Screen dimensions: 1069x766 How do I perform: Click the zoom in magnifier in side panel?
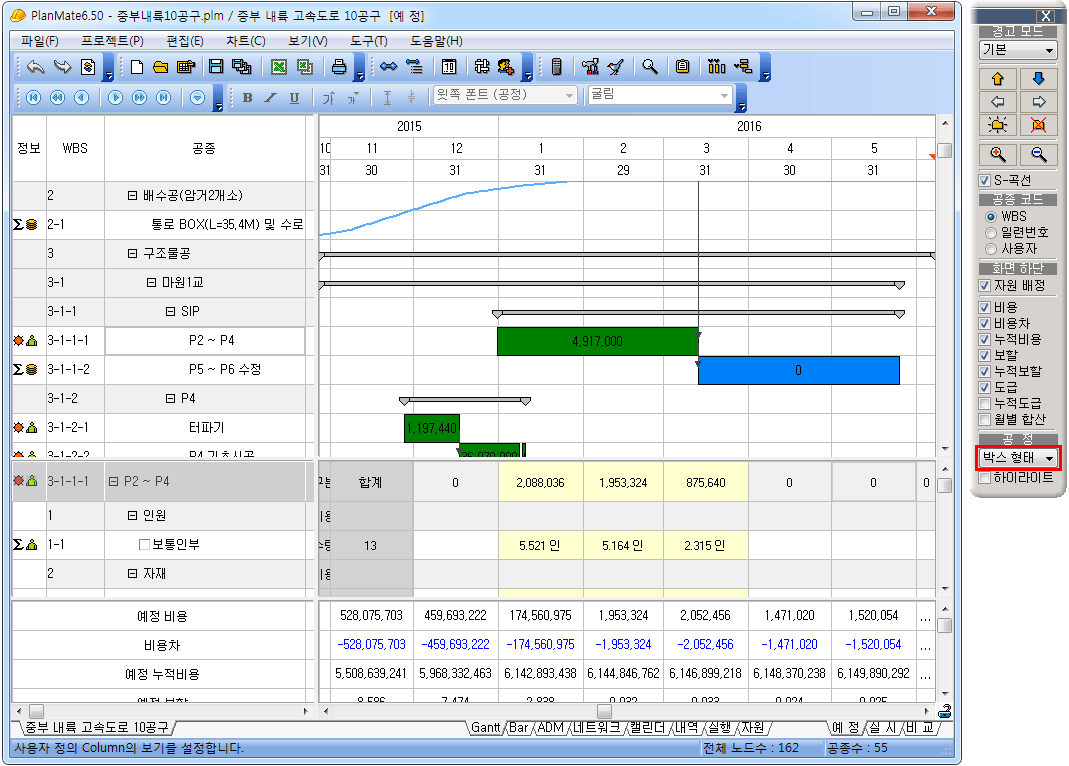[999, 154]
